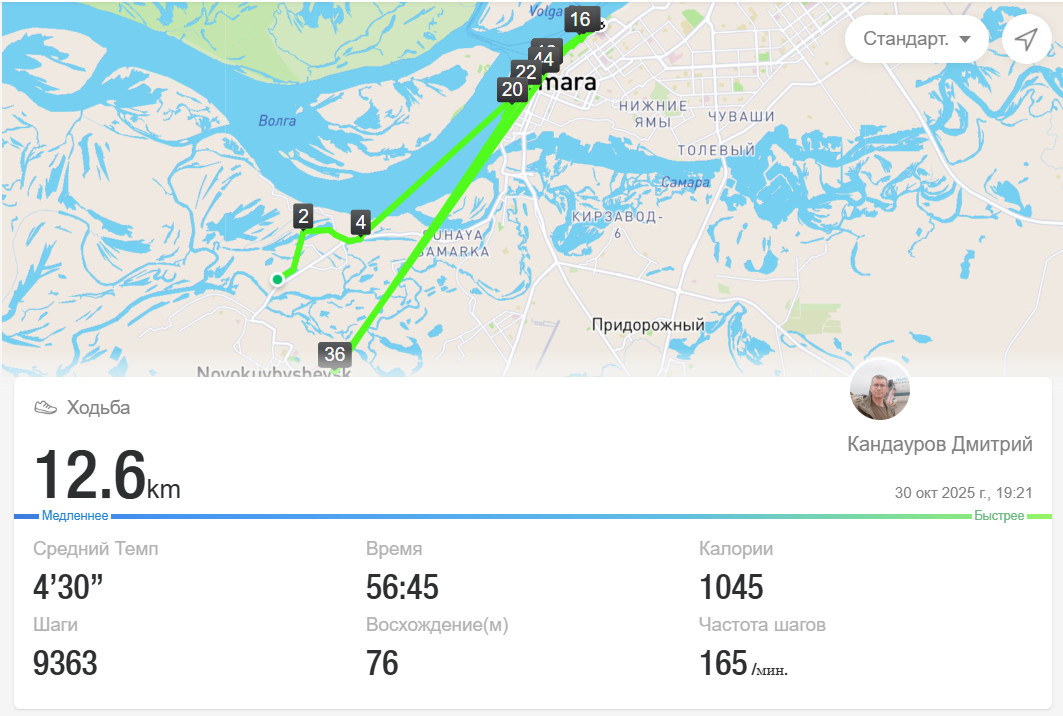Click the Медленнее end of the pace bar
The height and width of the screenshot is (716, 1063).
tap(75, 515)
